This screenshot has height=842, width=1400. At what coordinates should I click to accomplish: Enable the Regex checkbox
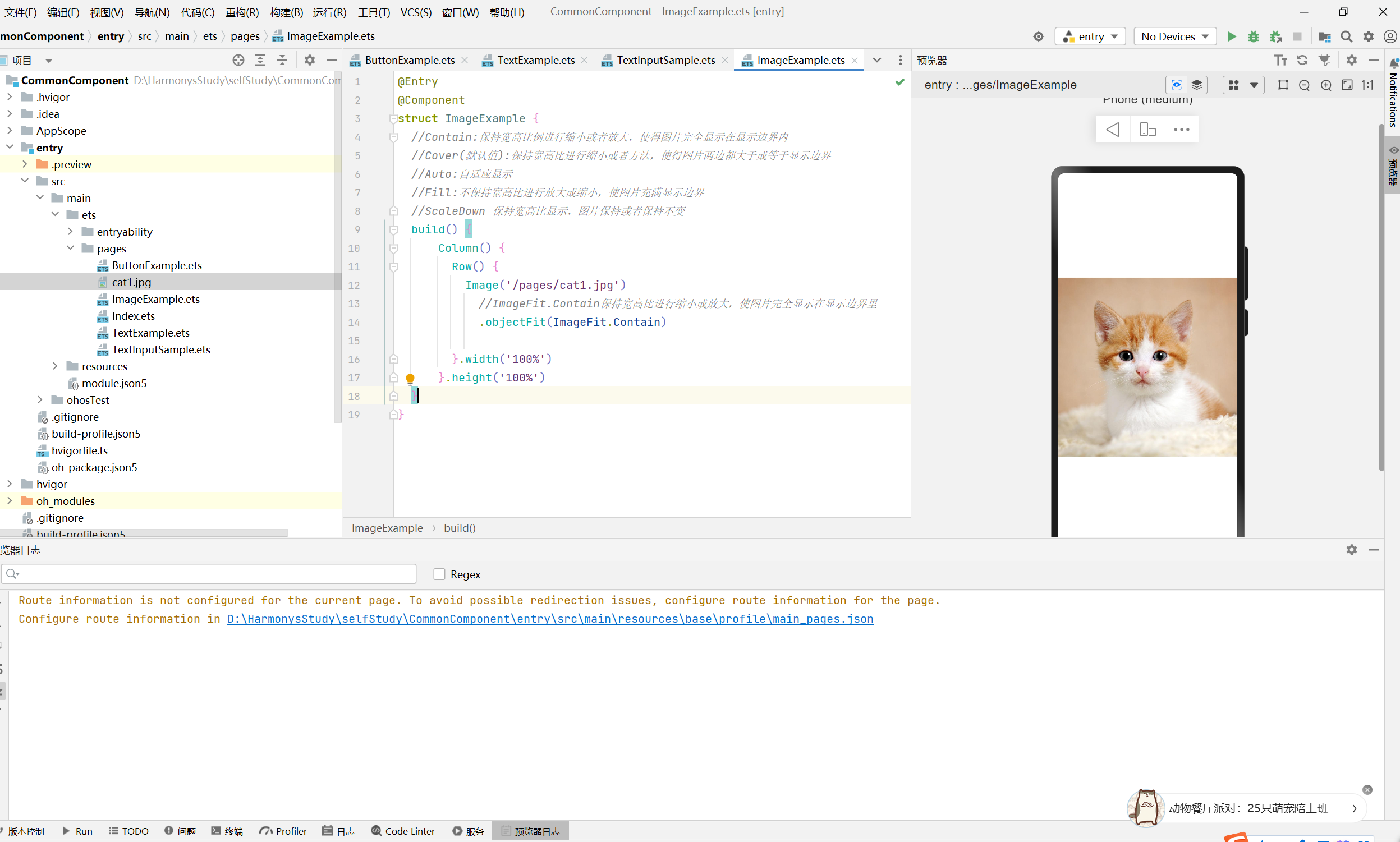pyautogui.click(x=439, y=574)
